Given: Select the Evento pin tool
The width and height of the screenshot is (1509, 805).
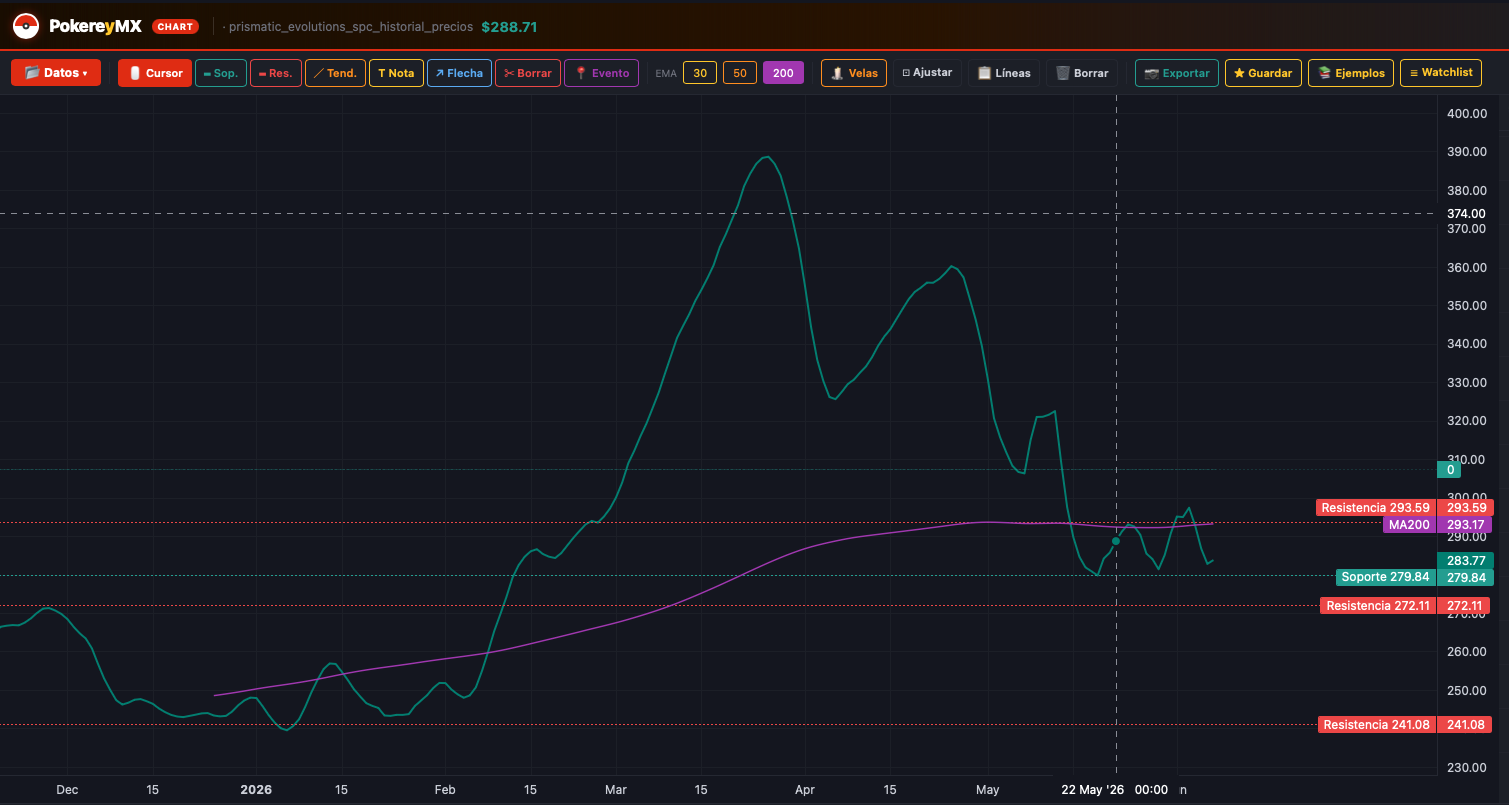Looking at the screenshot, I should tap(602, 73).
